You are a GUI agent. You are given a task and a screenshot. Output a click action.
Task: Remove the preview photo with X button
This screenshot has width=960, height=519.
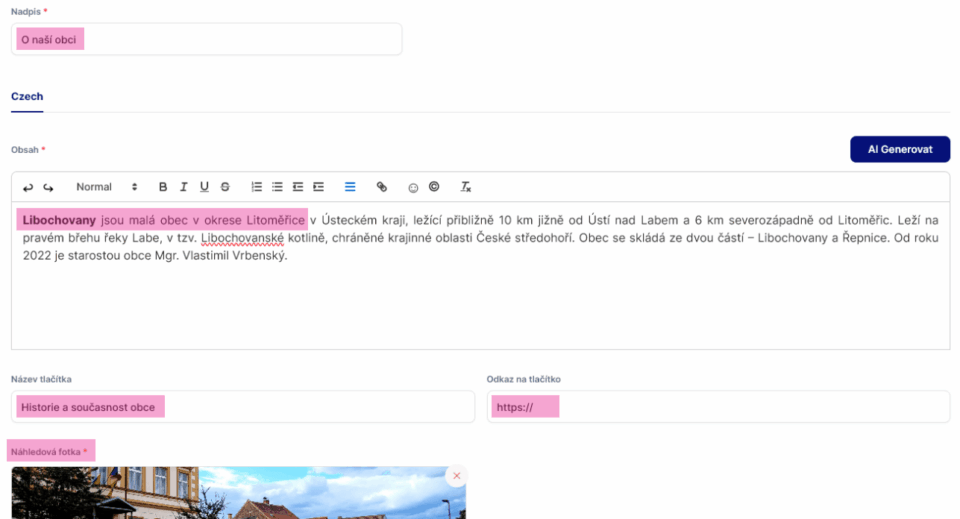456,476
